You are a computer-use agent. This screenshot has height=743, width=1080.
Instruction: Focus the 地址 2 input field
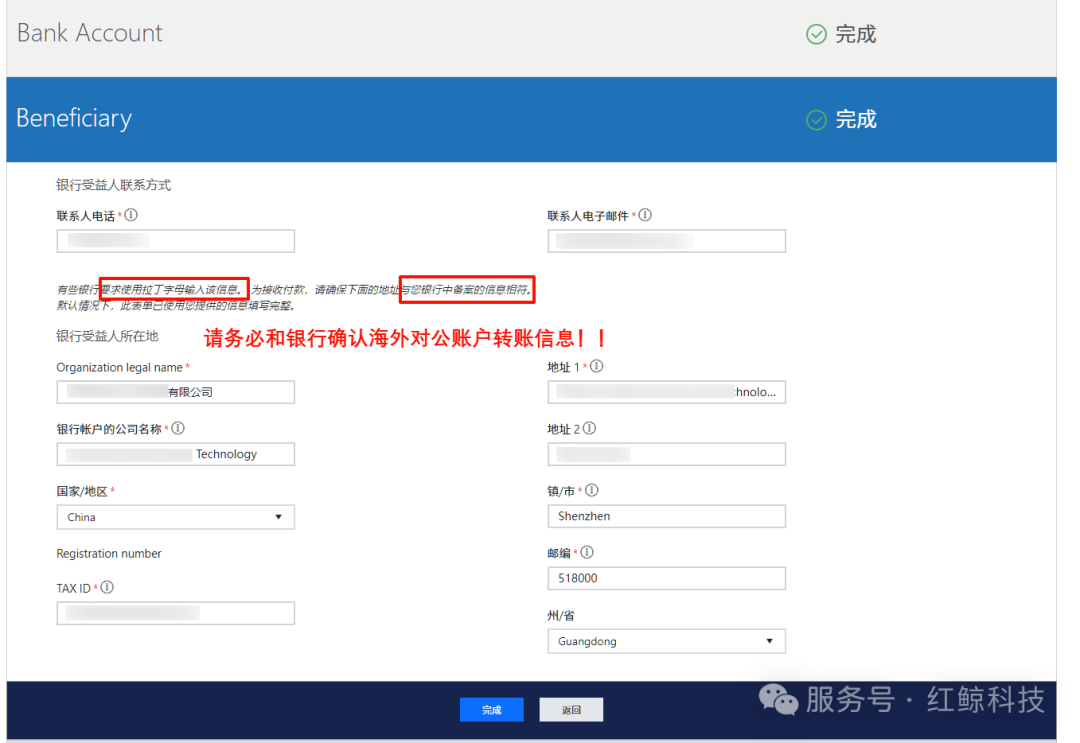tap(667, 454)
